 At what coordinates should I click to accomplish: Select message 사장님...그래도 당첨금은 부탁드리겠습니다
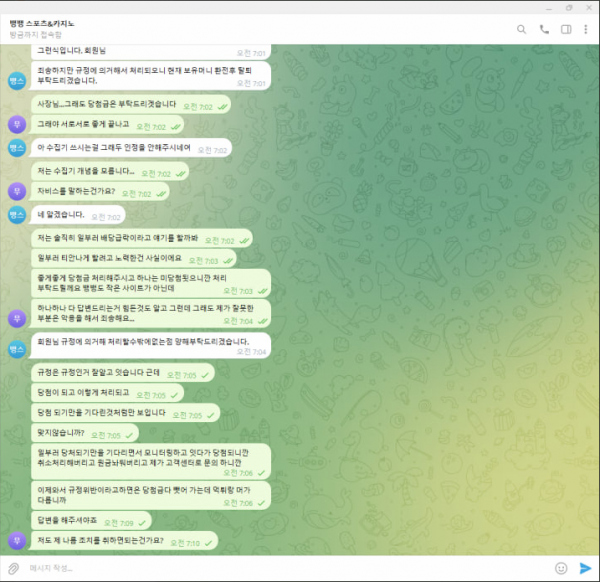tap(131, 104)
